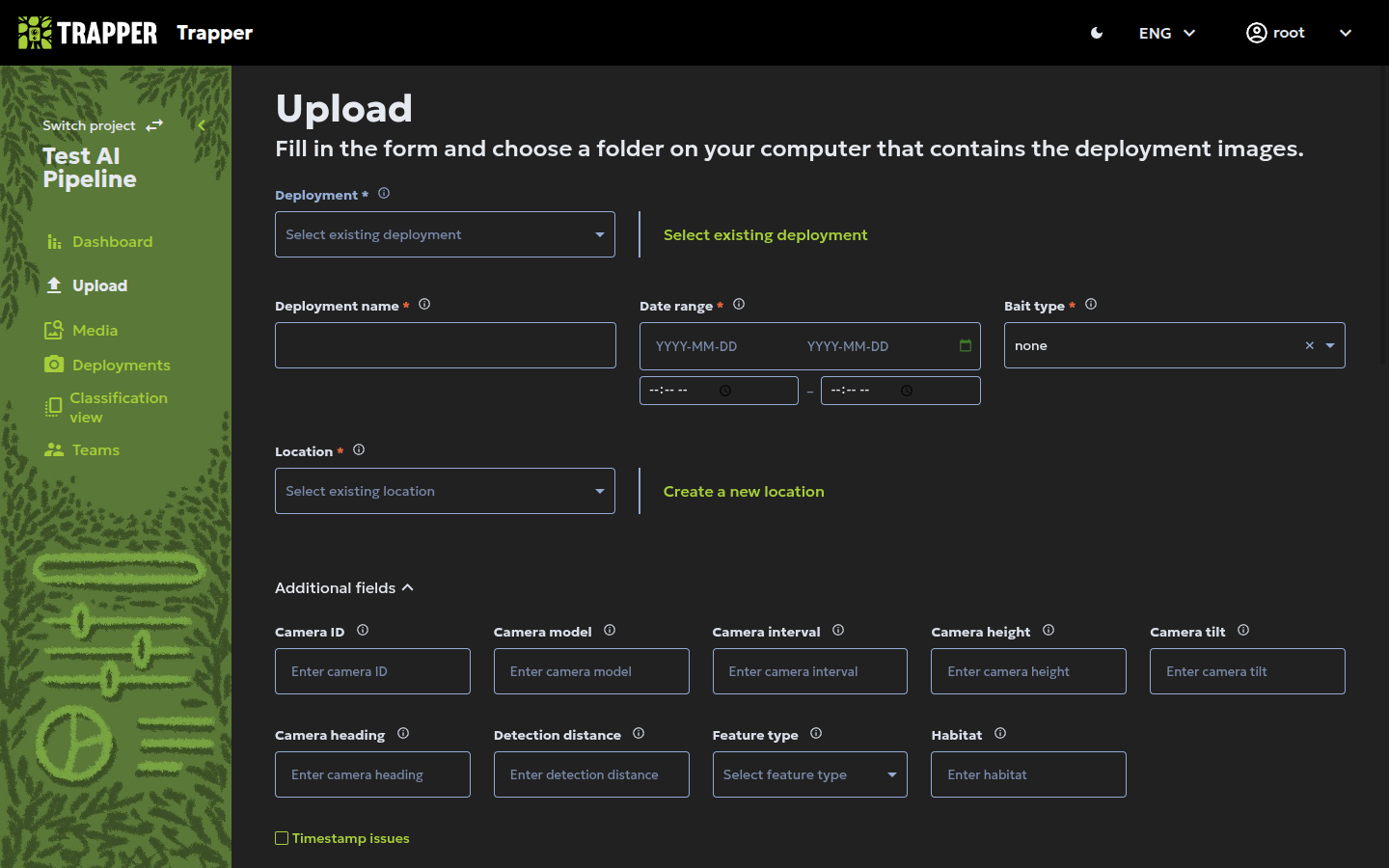Click the start time clock icon

click(725, 391)
